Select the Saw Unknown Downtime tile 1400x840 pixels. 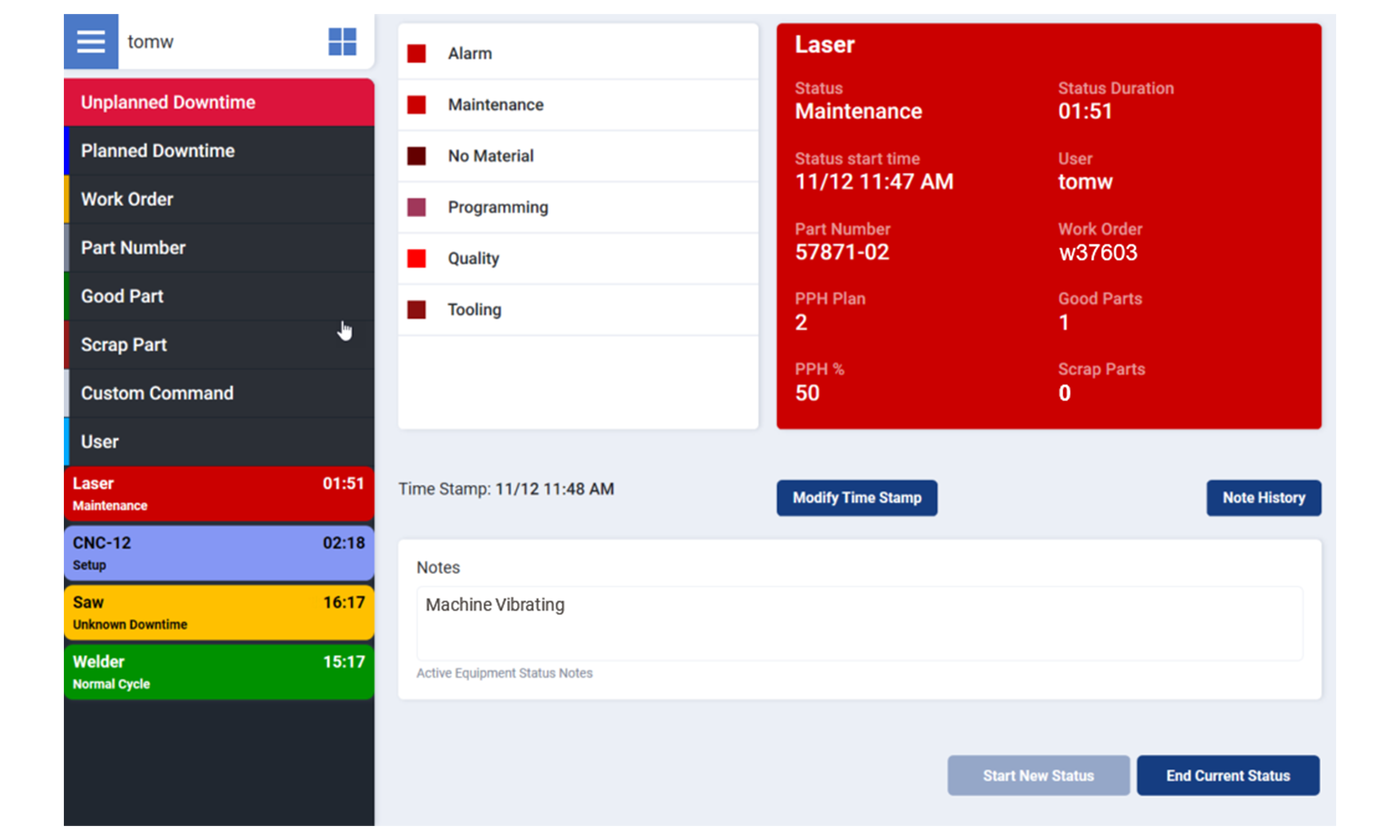pyautogui.click(x=218, y=613)
